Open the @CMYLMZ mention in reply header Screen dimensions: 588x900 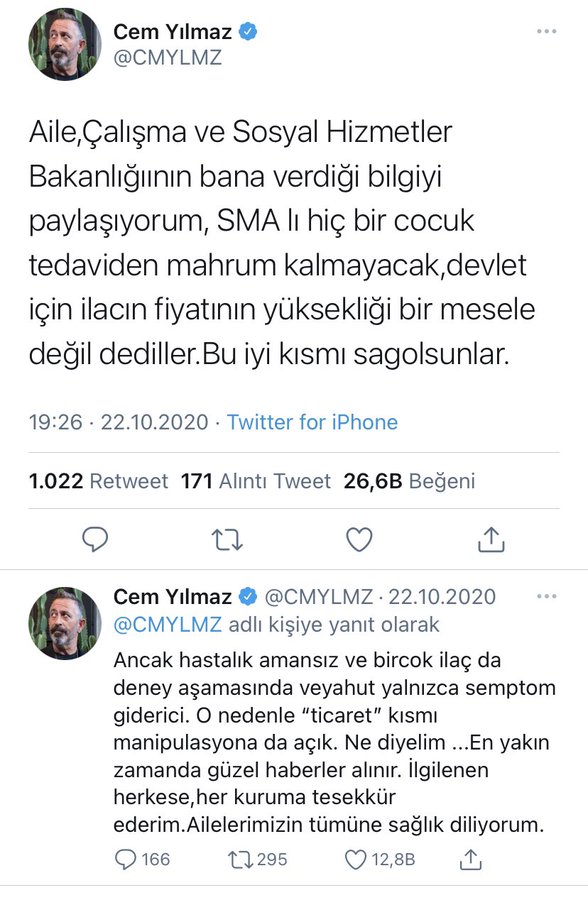point(167,624)
